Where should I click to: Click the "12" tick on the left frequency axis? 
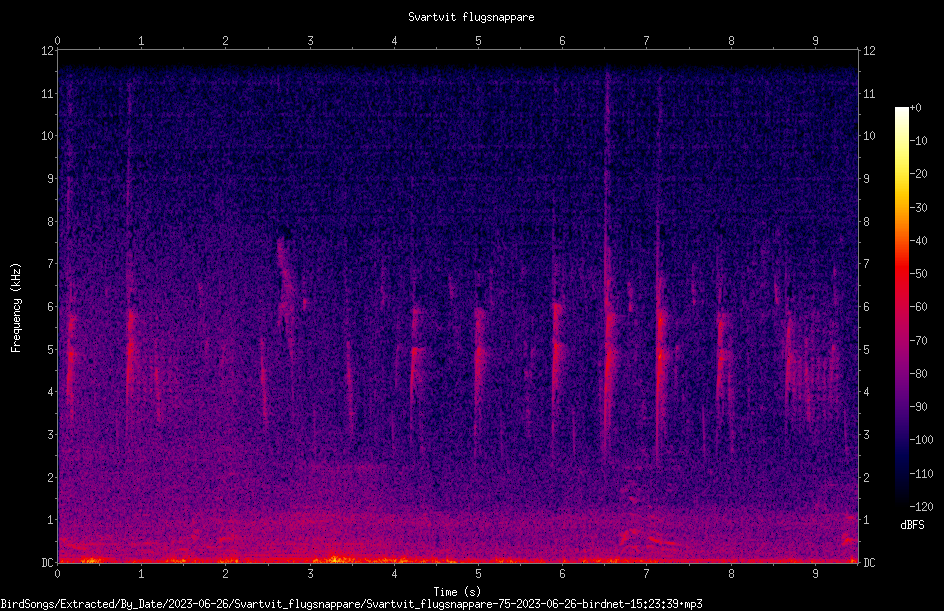click(47, 51)
